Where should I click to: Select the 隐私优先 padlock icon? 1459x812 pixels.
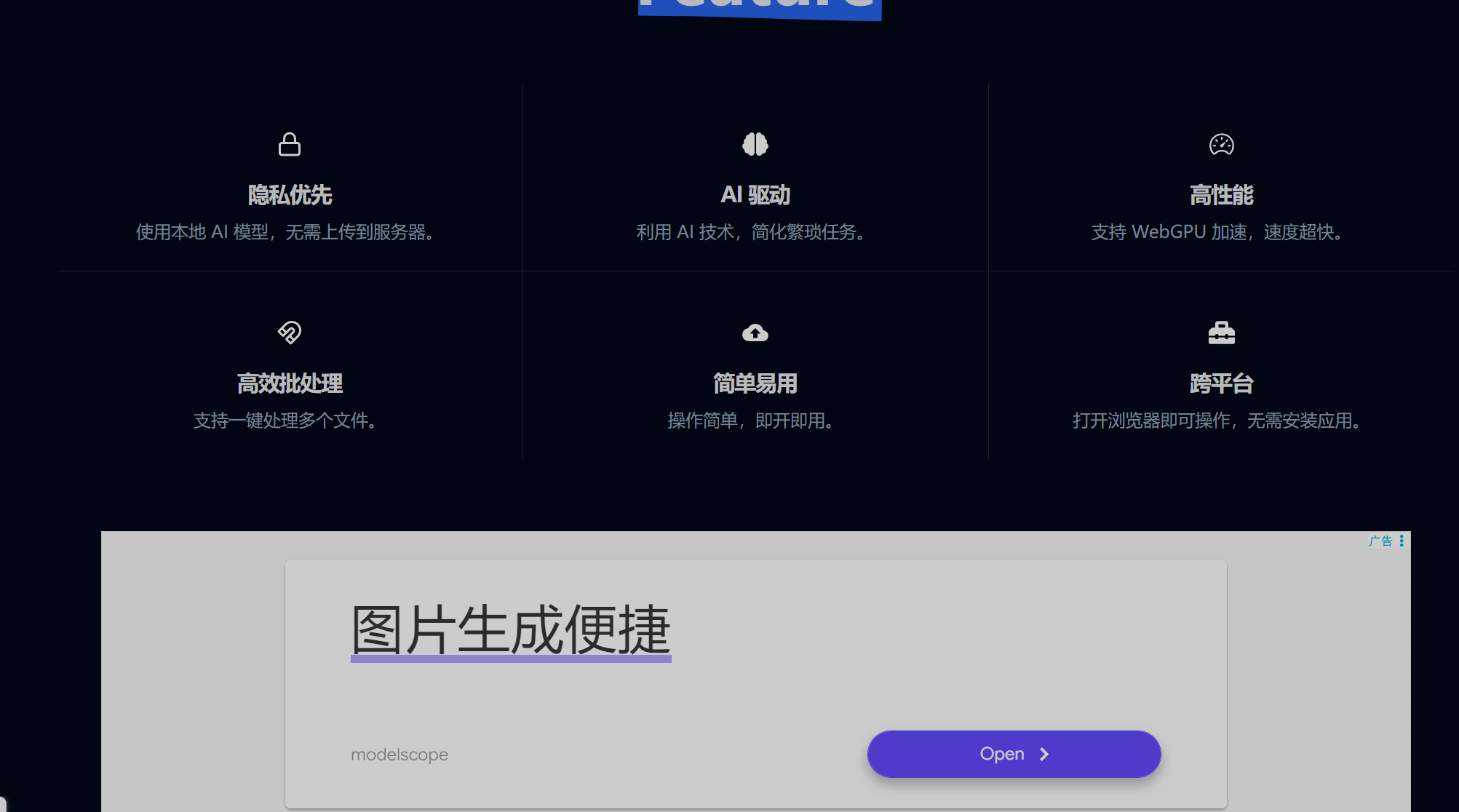pos(289,144)
